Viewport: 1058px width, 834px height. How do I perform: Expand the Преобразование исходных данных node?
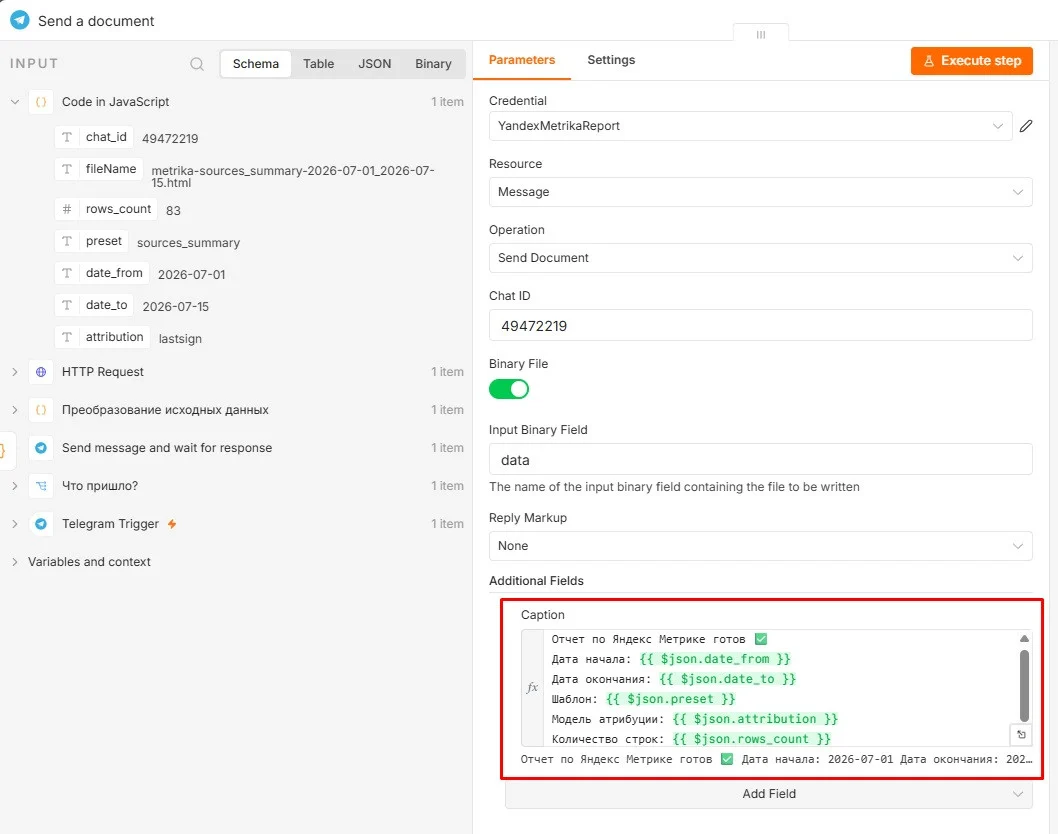click(x=15, y=410)
